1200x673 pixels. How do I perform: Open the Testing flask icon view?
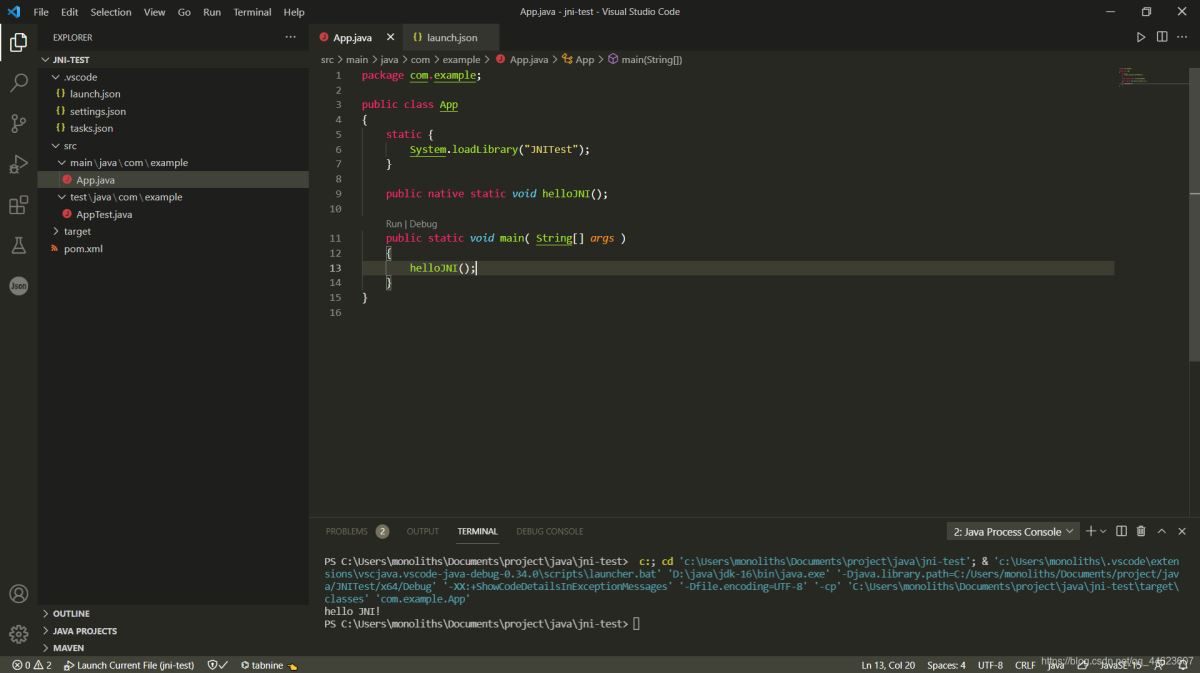(18, 245)
